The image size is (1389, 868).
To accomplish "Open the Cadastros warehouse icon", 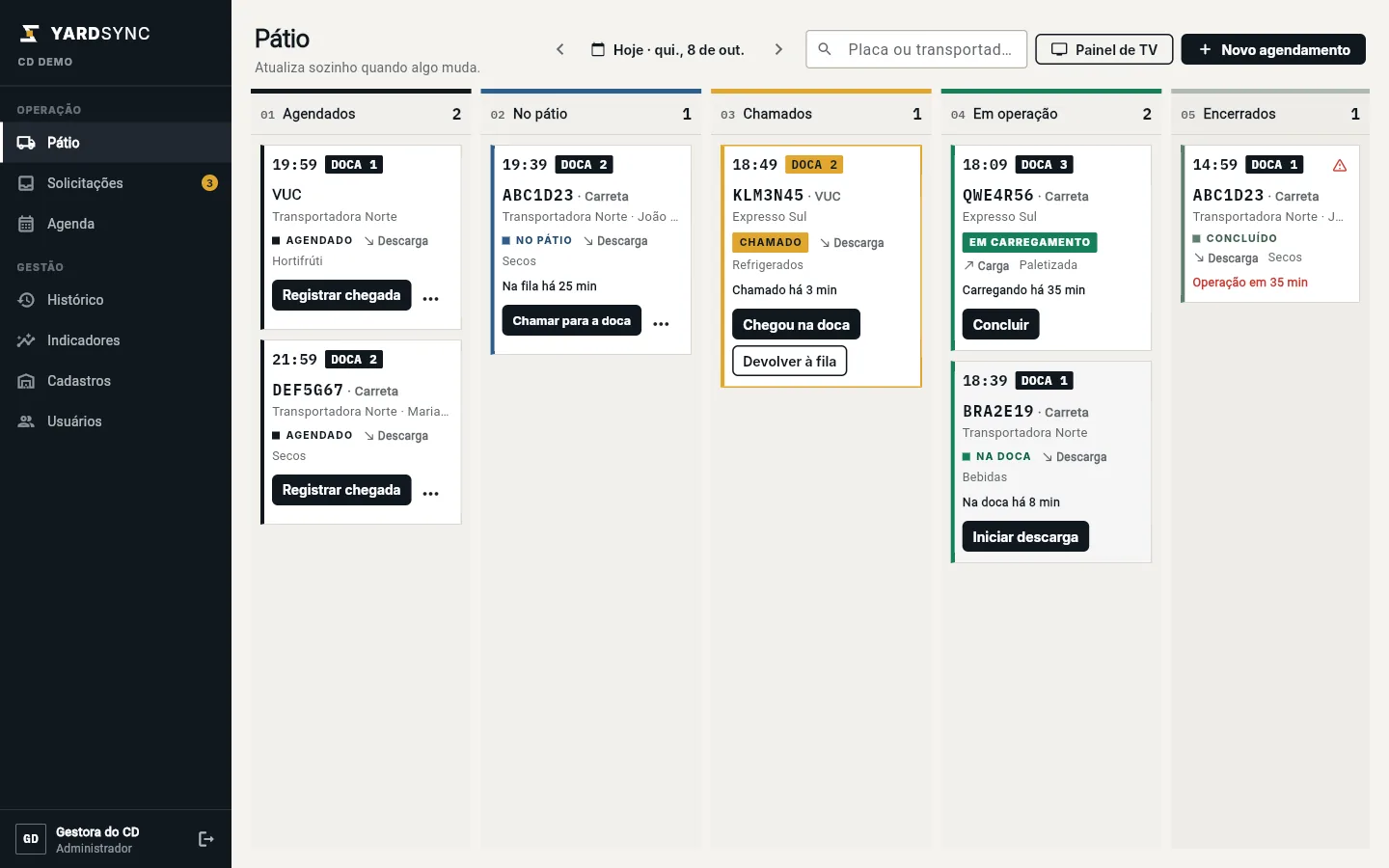I will coord(26,381).
